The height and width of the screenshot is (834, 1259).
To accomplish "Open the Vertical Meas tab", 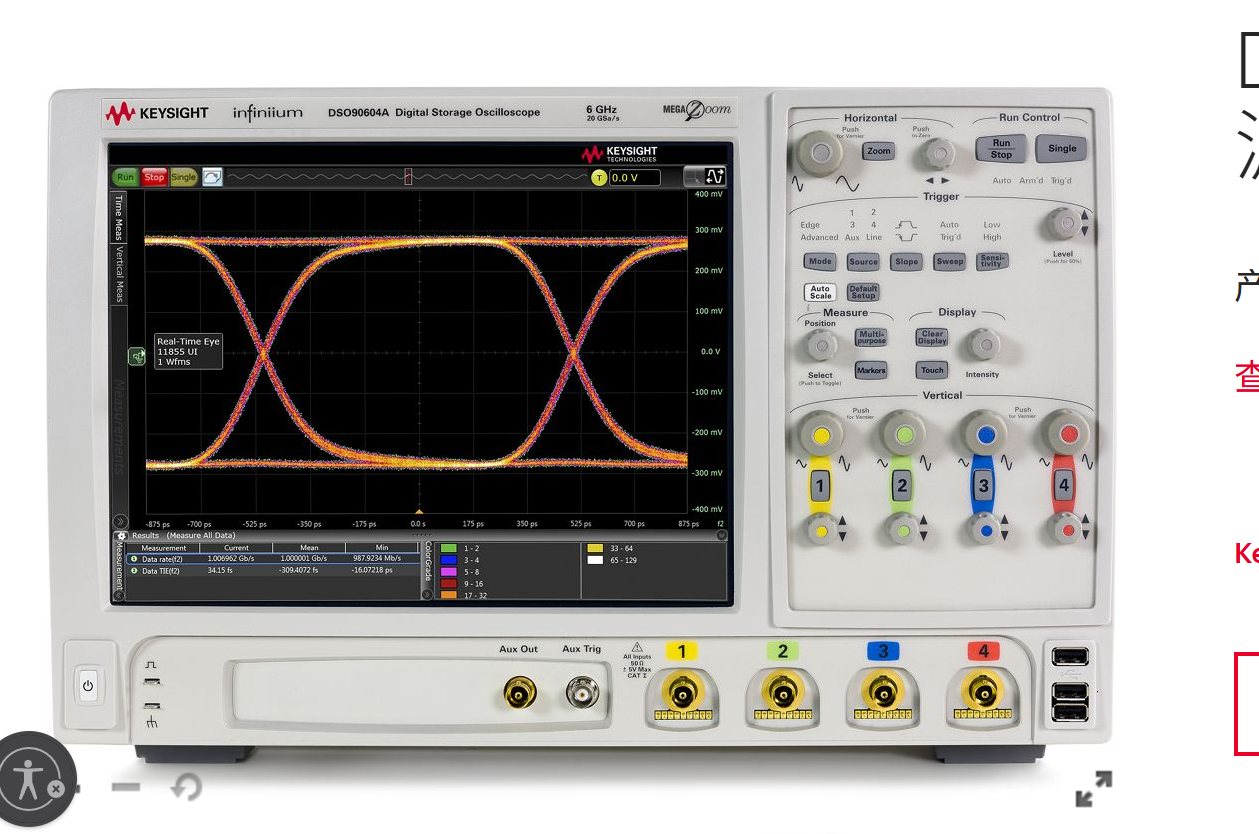I will pyautogui.click(x=118, y=274).
